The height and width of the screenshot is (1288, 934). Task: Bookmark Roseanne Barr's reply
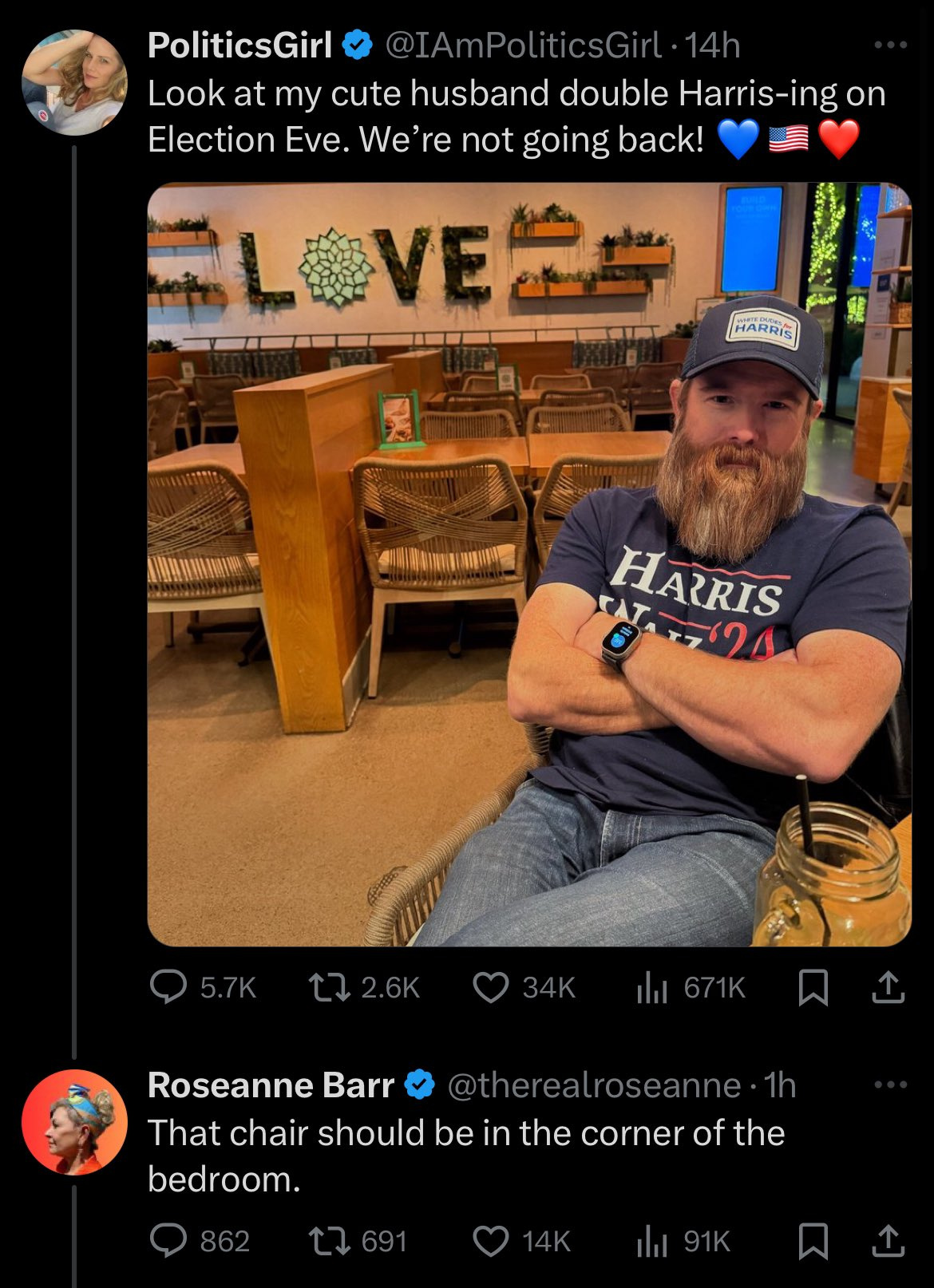point(813,1241)
